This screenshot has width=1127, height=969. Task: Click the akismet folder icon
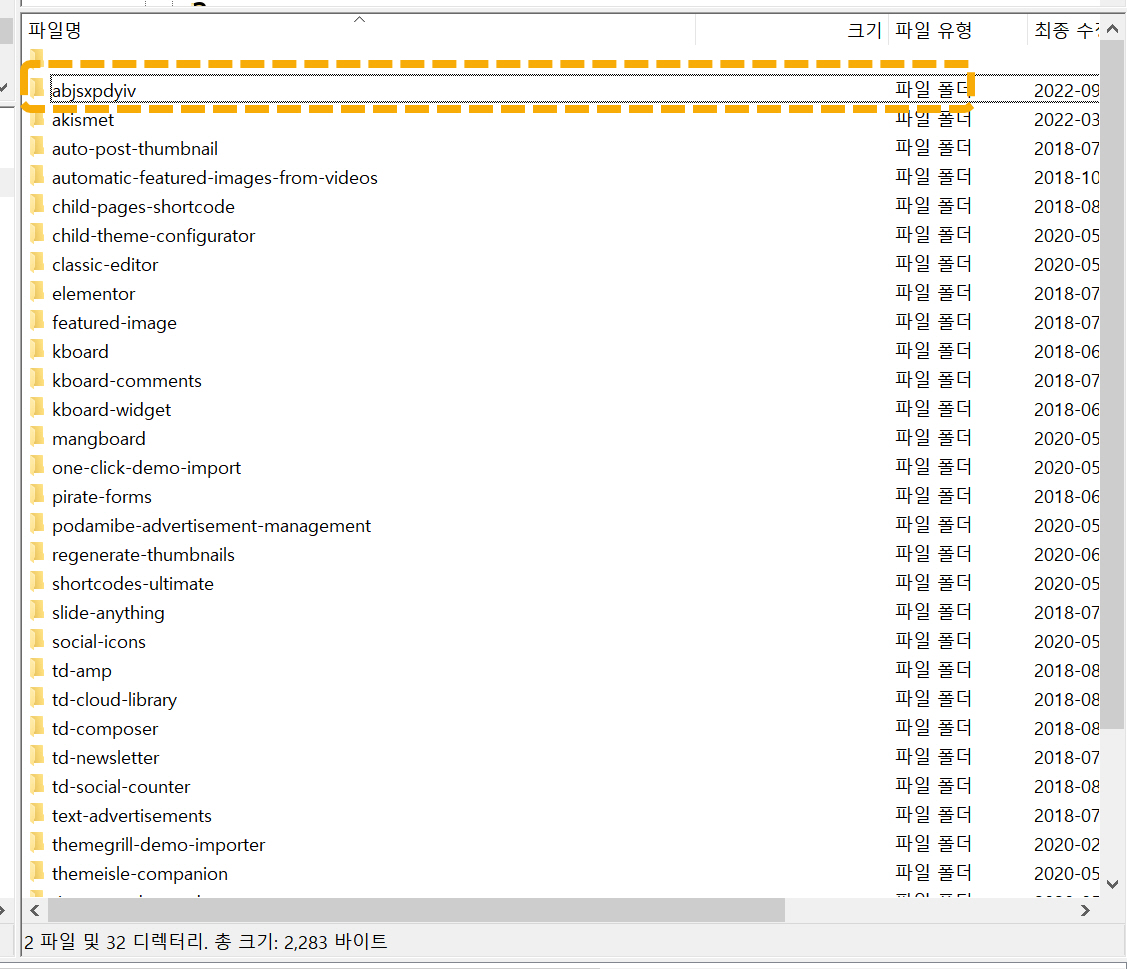[x=37, y=119]
